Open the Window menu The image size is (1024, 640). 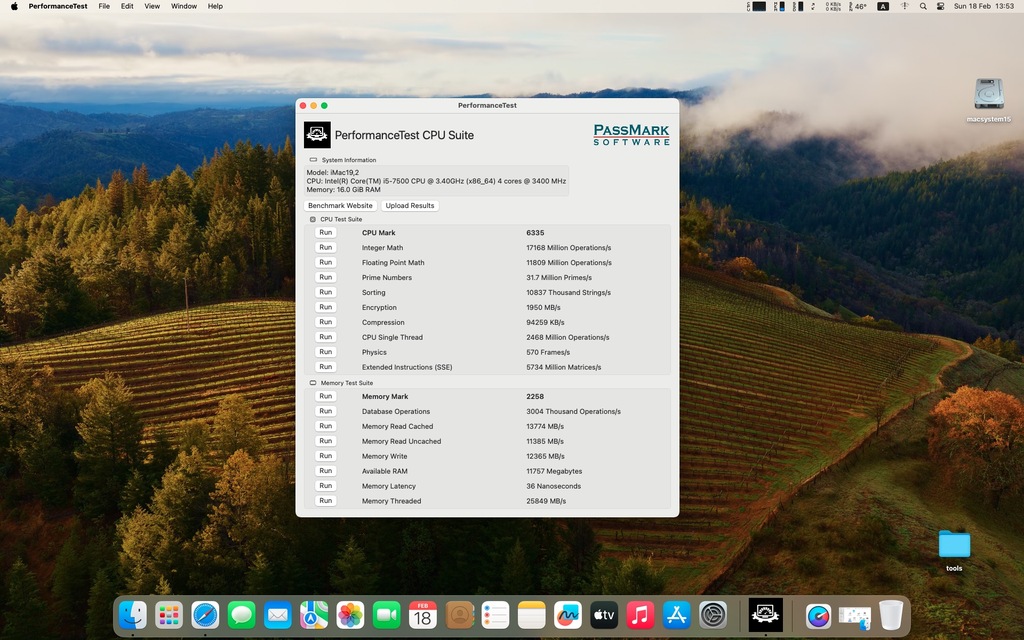(184, 6)
